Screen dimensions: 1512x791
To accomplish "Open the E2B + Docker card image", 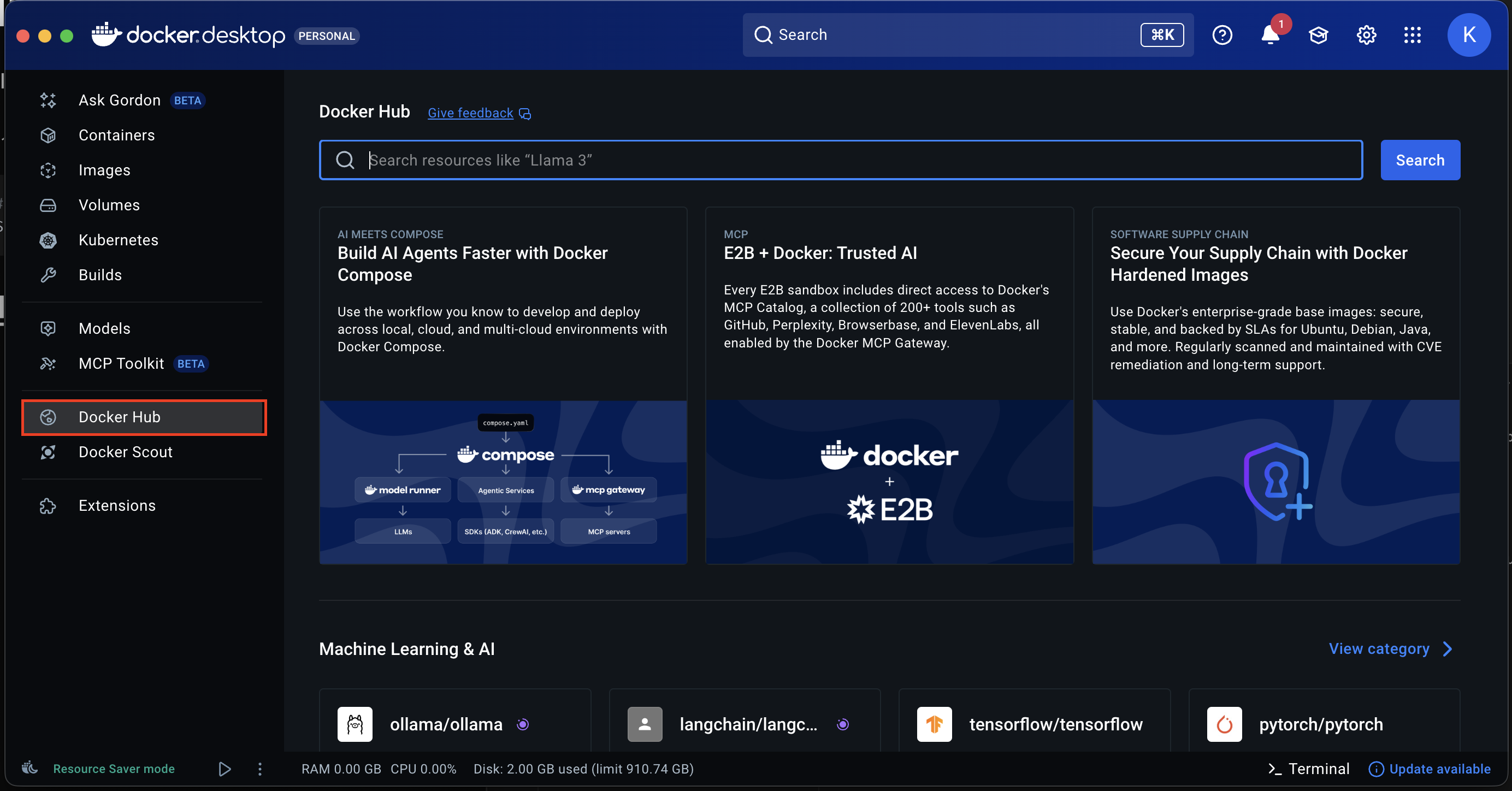I will (x=889, y=482).
